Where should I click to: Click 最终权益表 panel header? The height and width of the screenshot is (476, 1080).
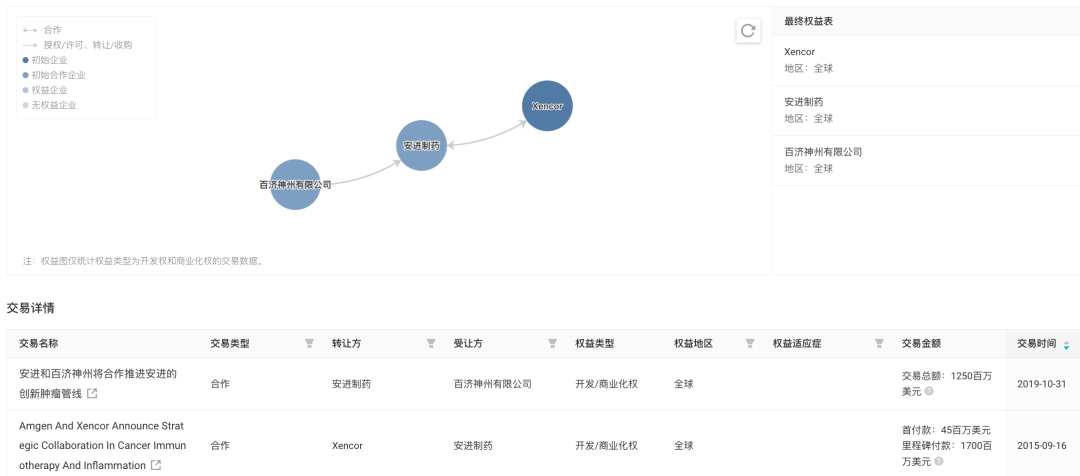point(926,21)
